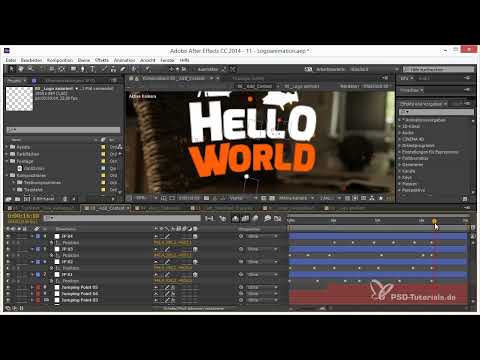This screenshot has height=360, width=480.
Task: Toggle visibility of Jumping Point 03 layer
Action: [x=8, y=300]
